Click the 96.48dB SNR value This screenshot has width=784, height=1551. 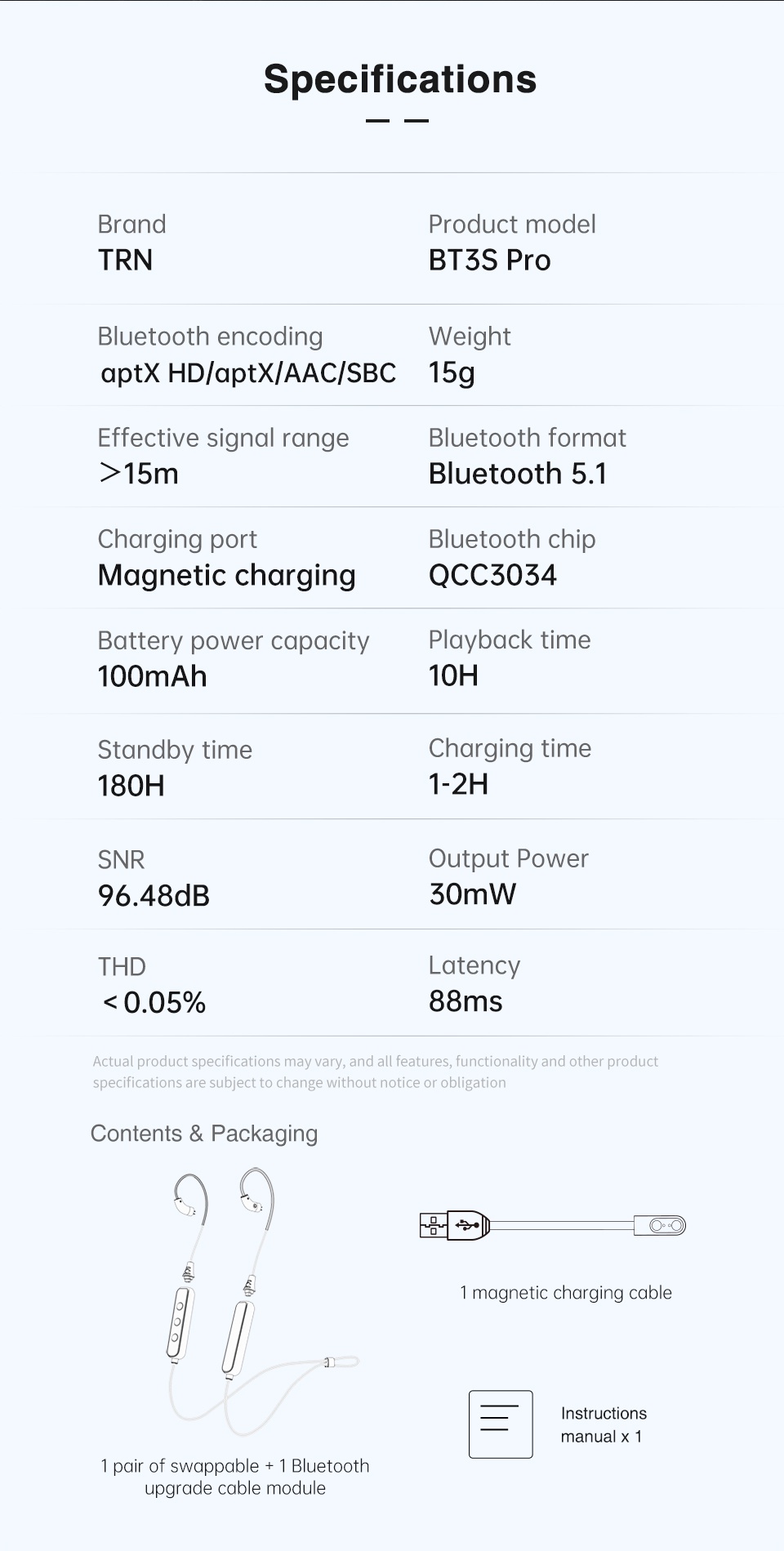coord(154,896)
